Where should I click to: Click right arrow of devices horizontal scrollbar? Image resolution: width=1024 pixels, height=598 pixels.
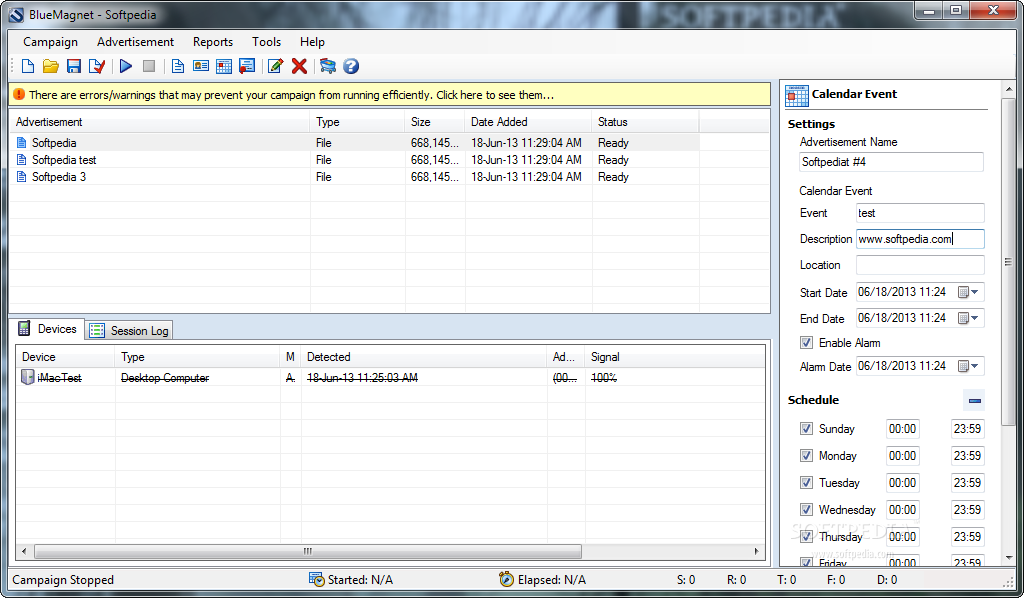coord(757,551)
